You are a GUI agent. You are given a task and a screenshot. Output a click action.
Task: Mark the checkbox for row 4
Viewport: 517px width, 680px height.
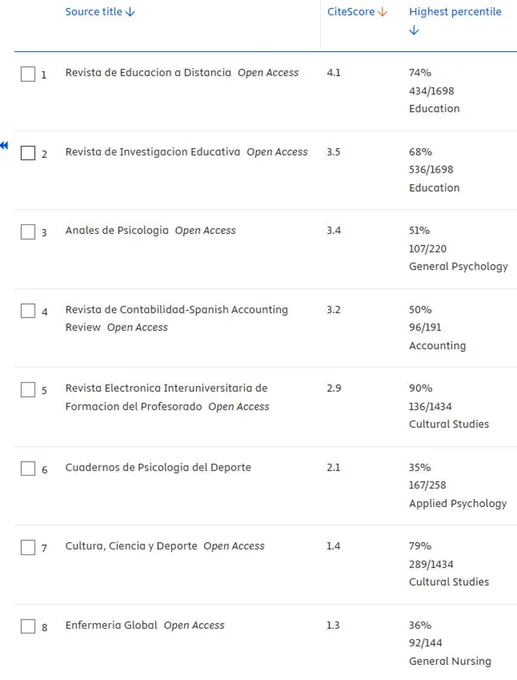pos(28,311)
